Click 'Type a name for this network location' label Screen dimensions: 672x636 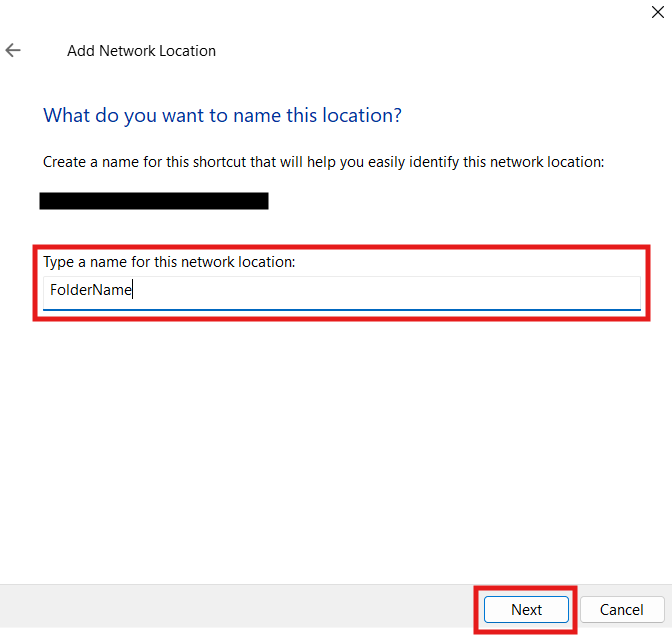169,262
